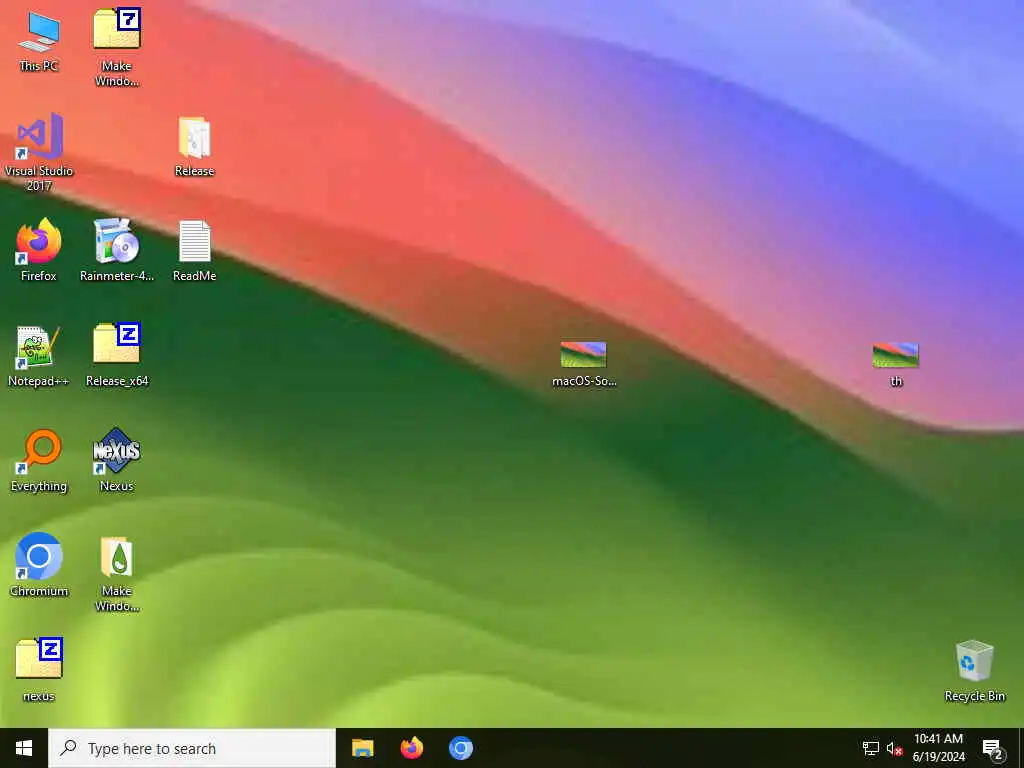Select the Visual Studio 2017 shortcut
Viewport: 1024px width, 768px height.
39,152
